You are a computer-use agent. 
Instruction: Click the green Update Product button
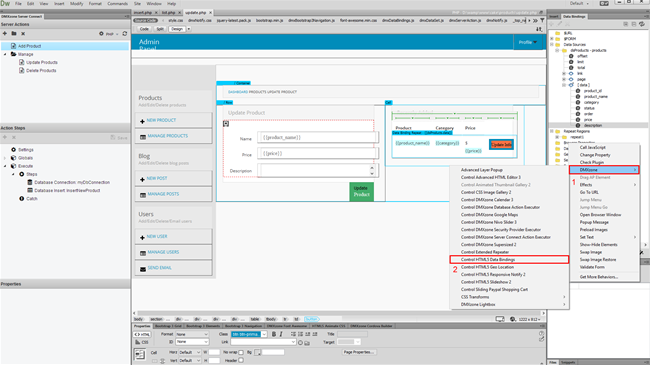(x=361, y=192)
